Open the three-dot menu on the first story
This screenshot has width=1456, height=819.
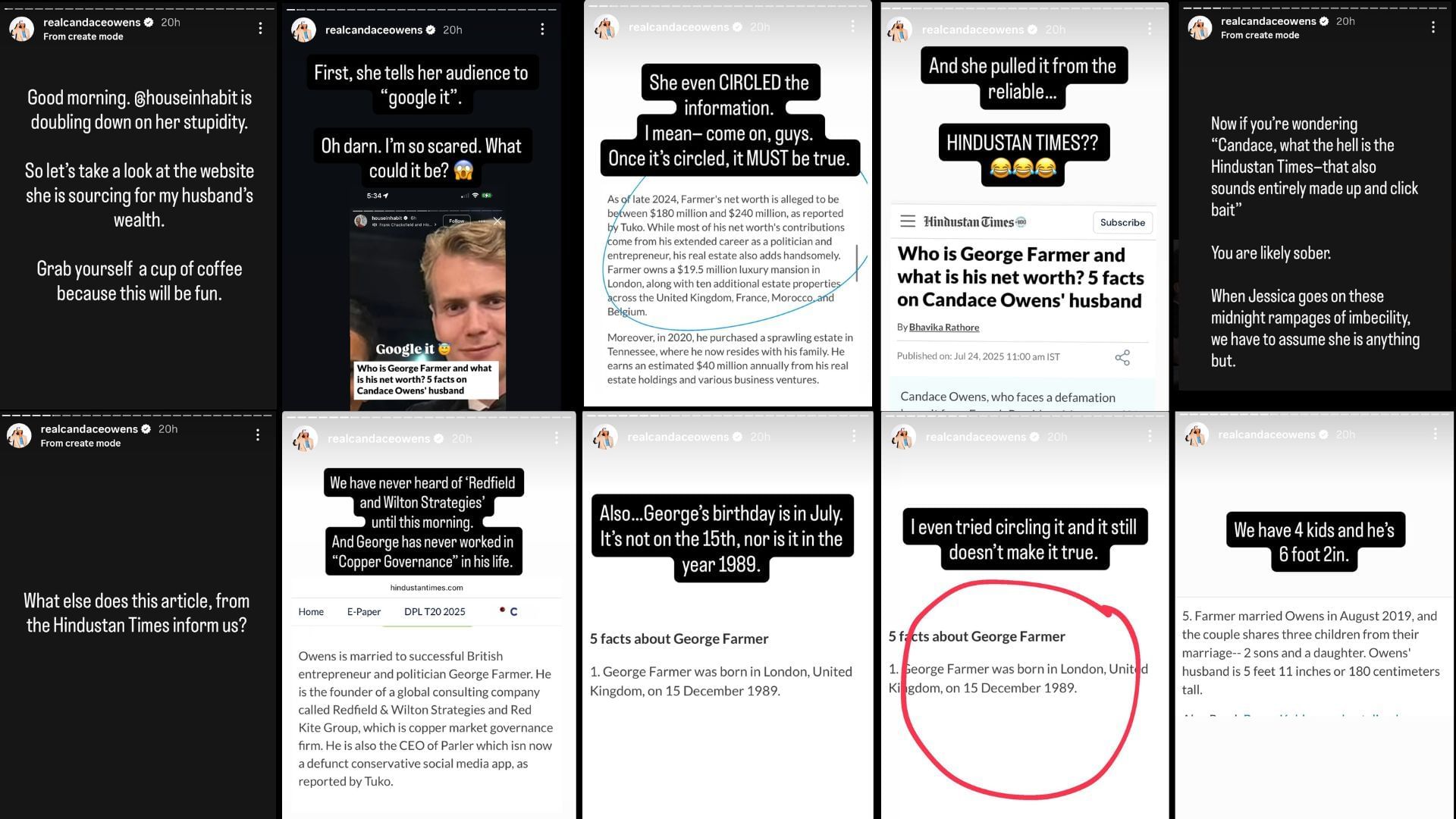[260, 28]
